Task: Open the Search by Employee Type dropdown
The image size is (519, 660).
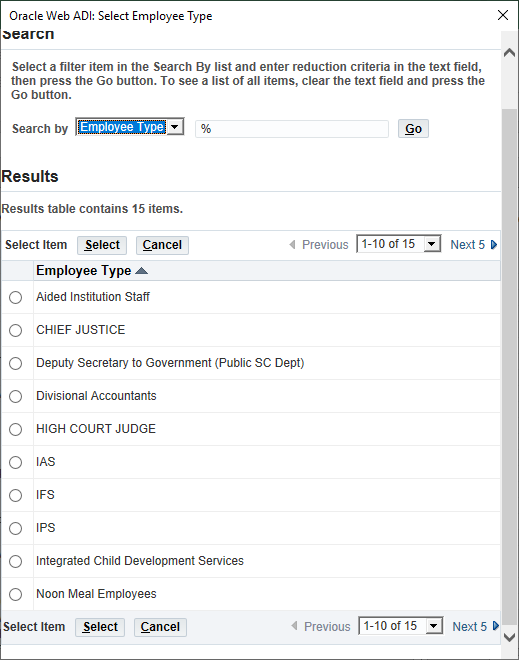Action: click(130, 127)
